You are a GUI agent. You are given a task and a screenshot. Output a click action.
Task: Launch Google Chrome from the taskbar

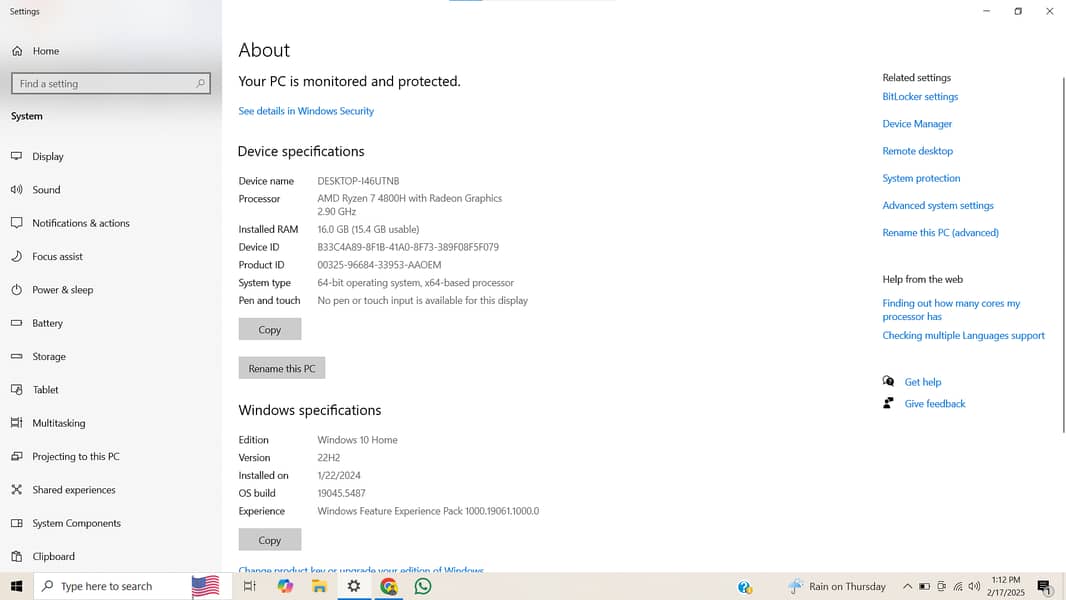click(389, 586)
